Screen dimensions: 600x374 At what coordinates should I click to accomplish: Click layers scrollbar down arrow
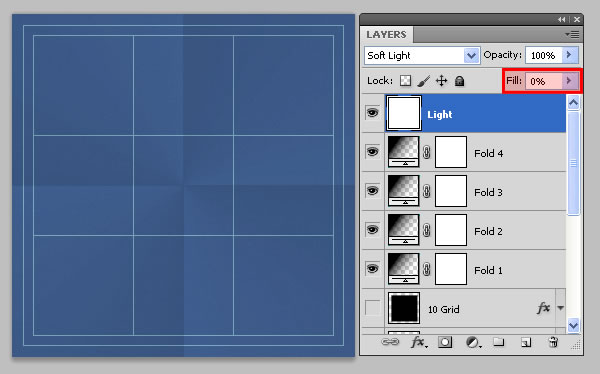point(573,325)
